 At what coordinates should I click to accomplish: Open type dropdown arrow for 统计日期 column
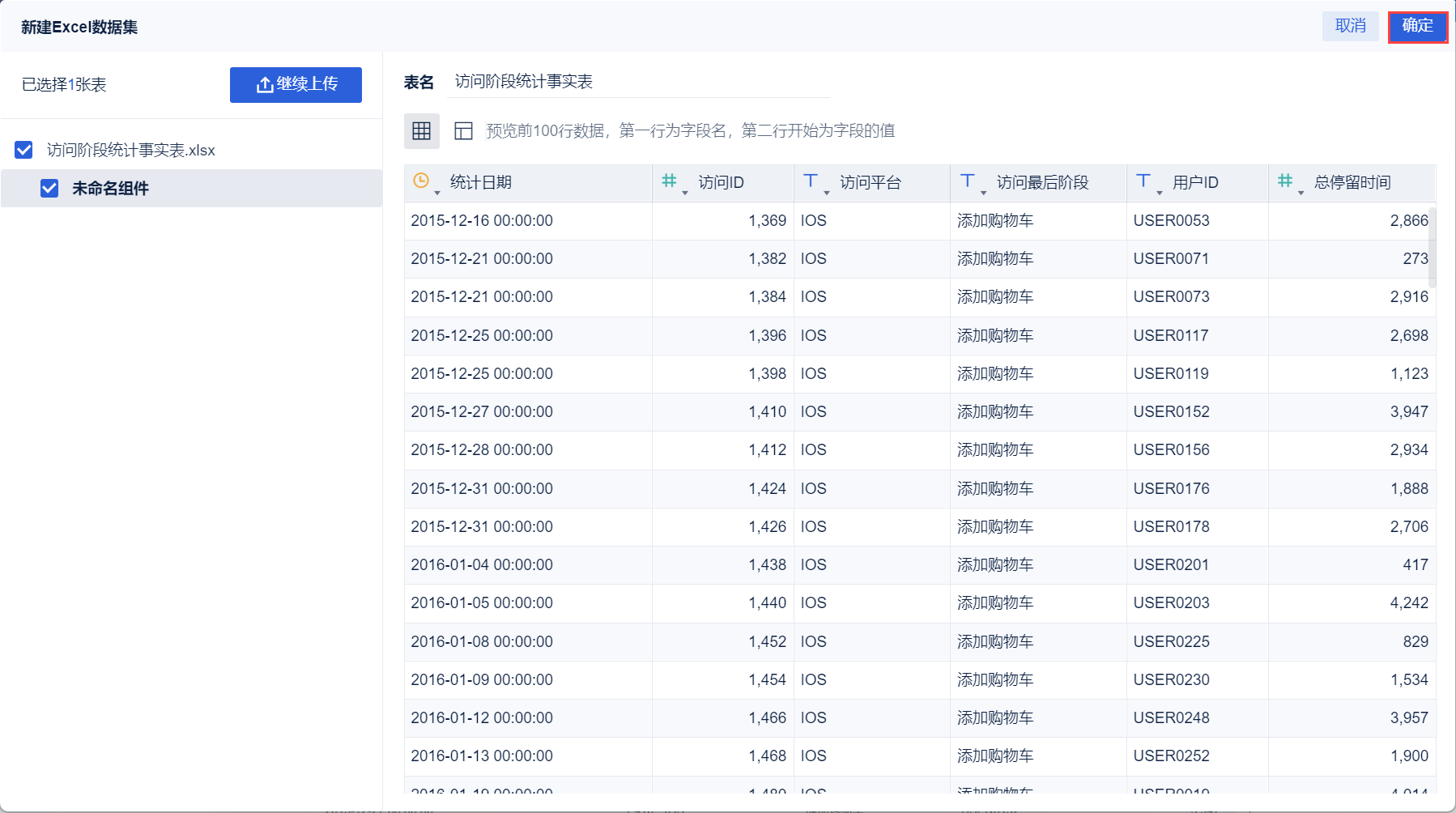[437, 193]
